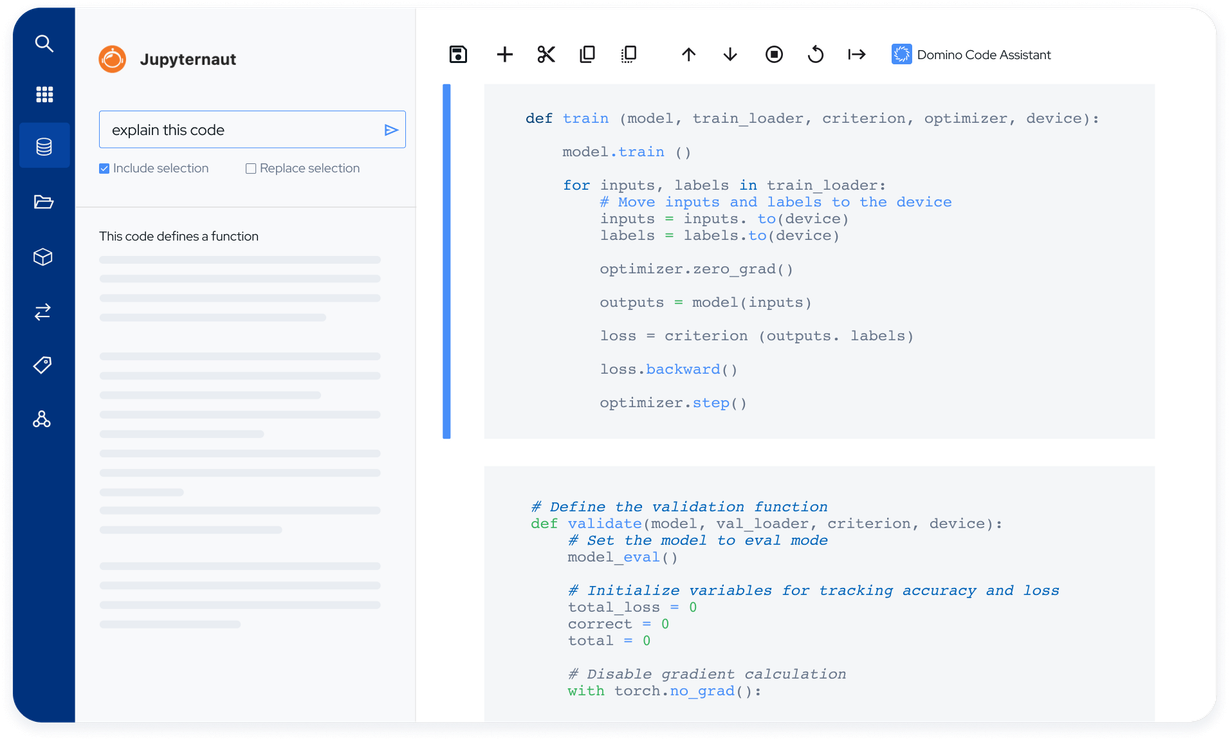Stop kernel execution with stop icon
The image size is (1230, 741).
774,54
